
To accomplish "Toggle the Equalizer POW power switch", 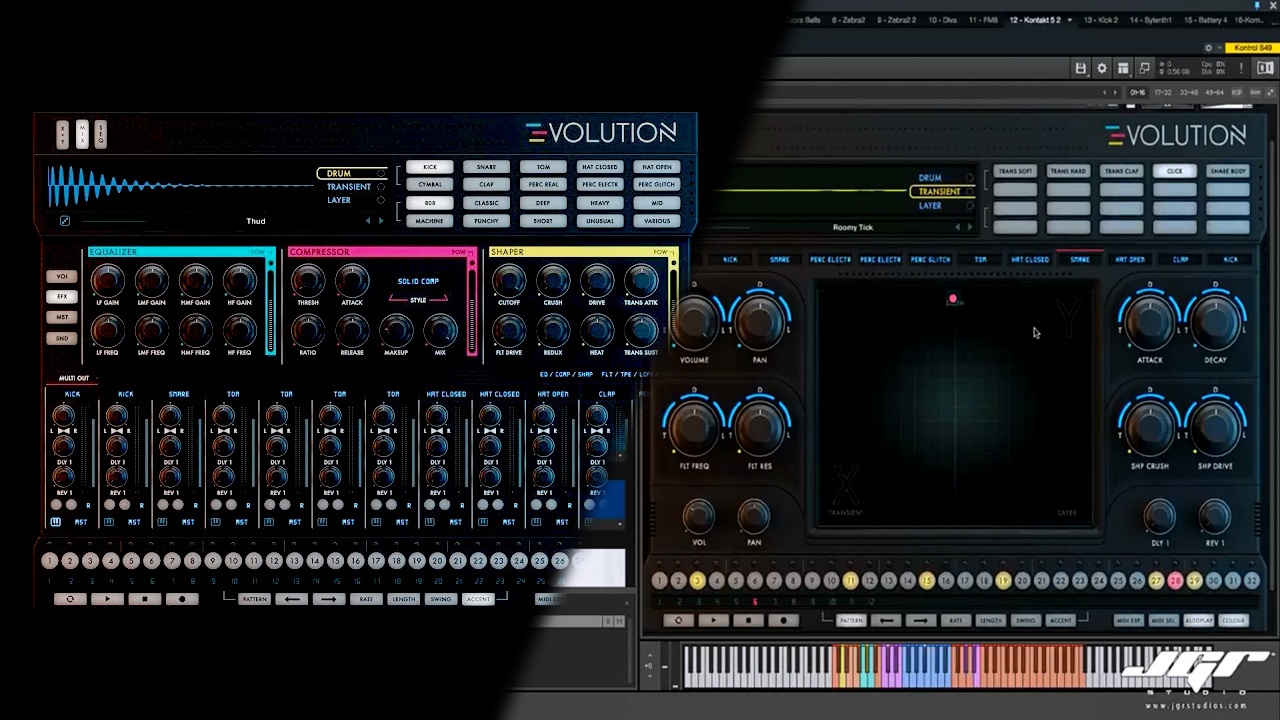I will click(x=258, y=252).
